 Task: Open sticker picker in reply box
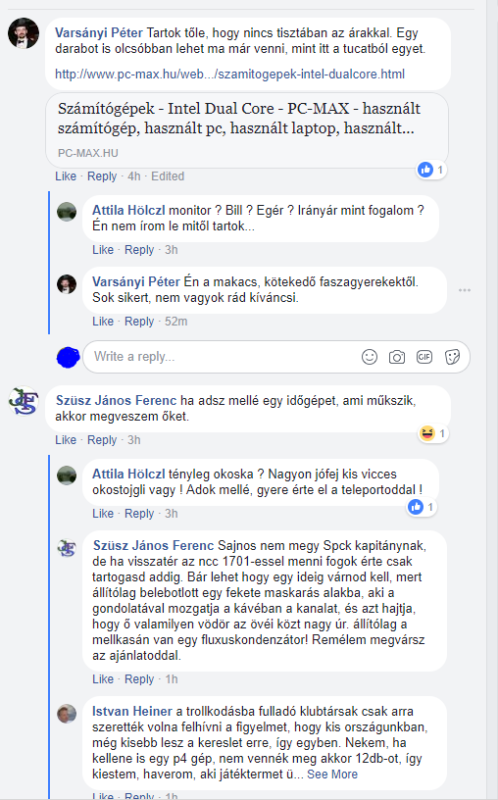(452, 357)
